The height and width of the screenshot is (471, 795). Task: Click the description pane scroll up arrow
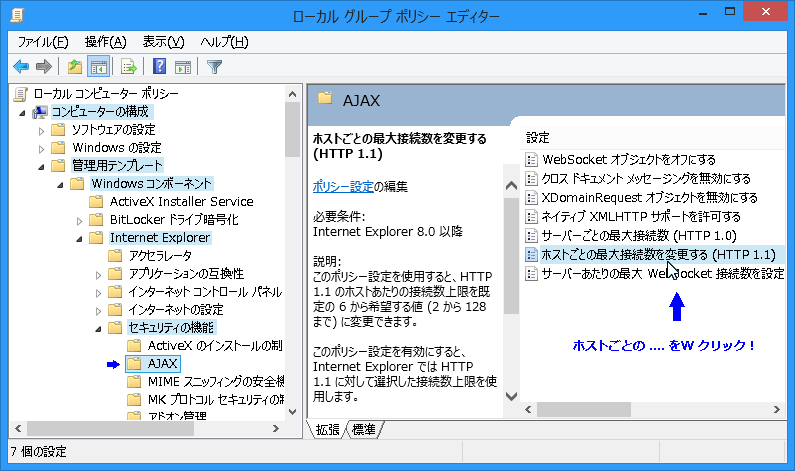(511, 186)
